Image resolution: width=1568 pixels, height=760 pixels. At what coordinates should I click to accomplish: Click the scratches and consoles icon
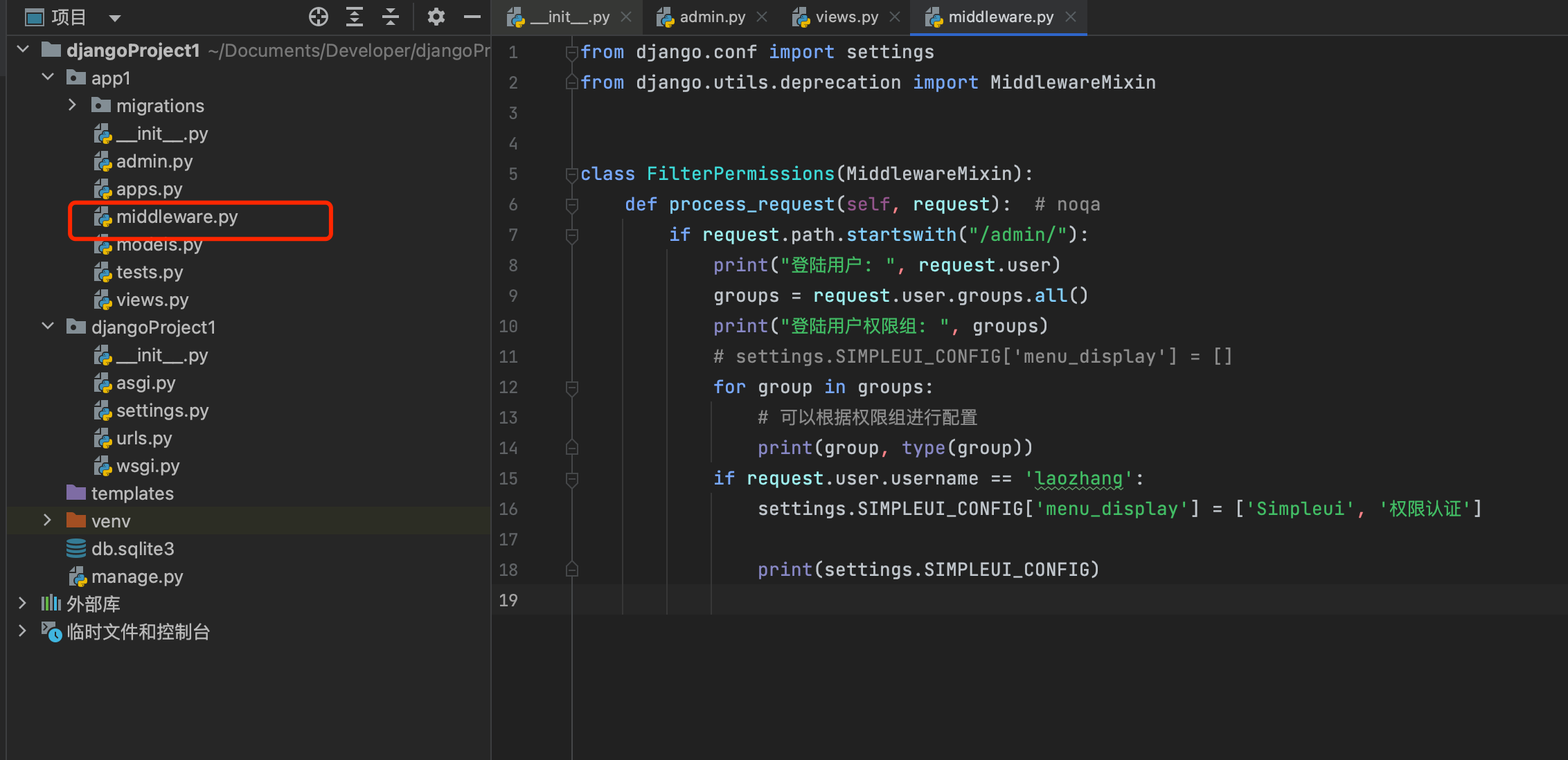click(x=51, y=631)
